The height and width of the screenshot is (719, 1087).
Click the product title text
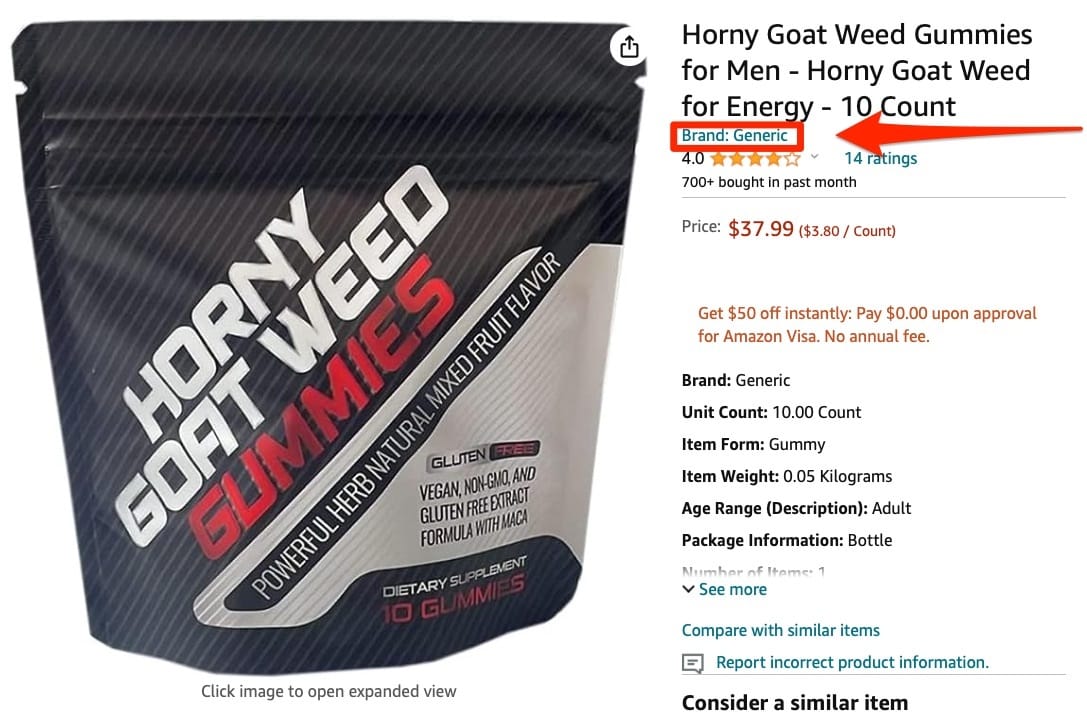pyautogui.click(x=857, y=70)
